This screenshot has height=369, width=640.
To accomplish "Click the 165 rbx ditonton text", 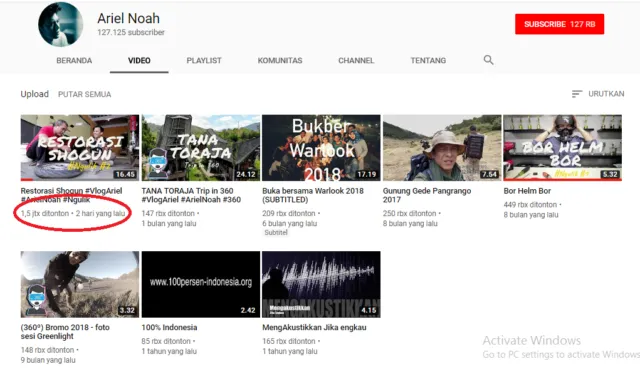I will point(289,341).
